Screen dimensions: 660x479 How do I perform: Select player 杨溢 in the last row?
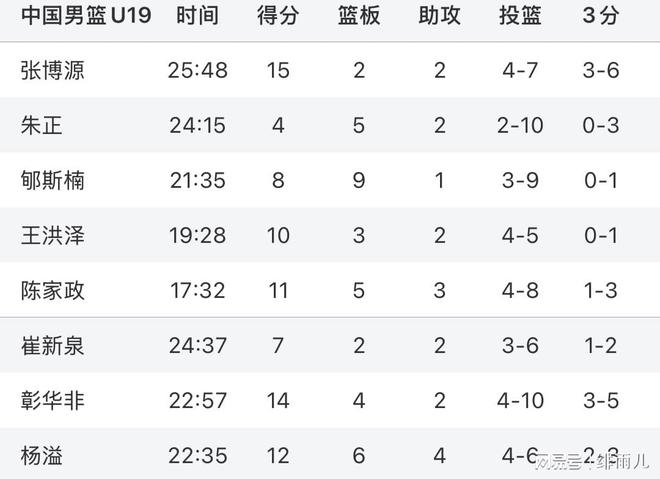(42, 456)
